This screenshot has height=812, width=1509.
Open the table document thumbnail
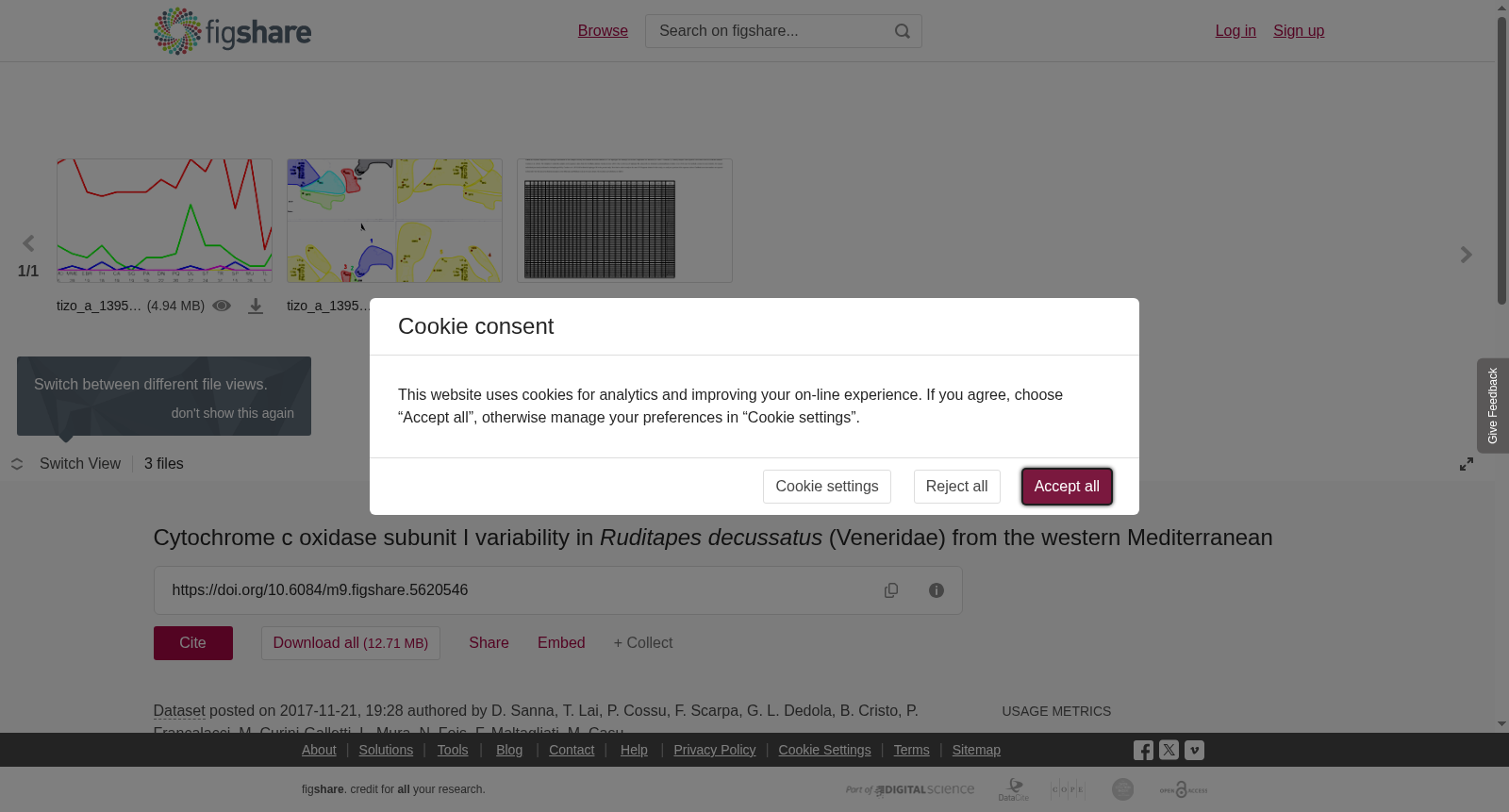pyautogui.click(x=624, y=221)
